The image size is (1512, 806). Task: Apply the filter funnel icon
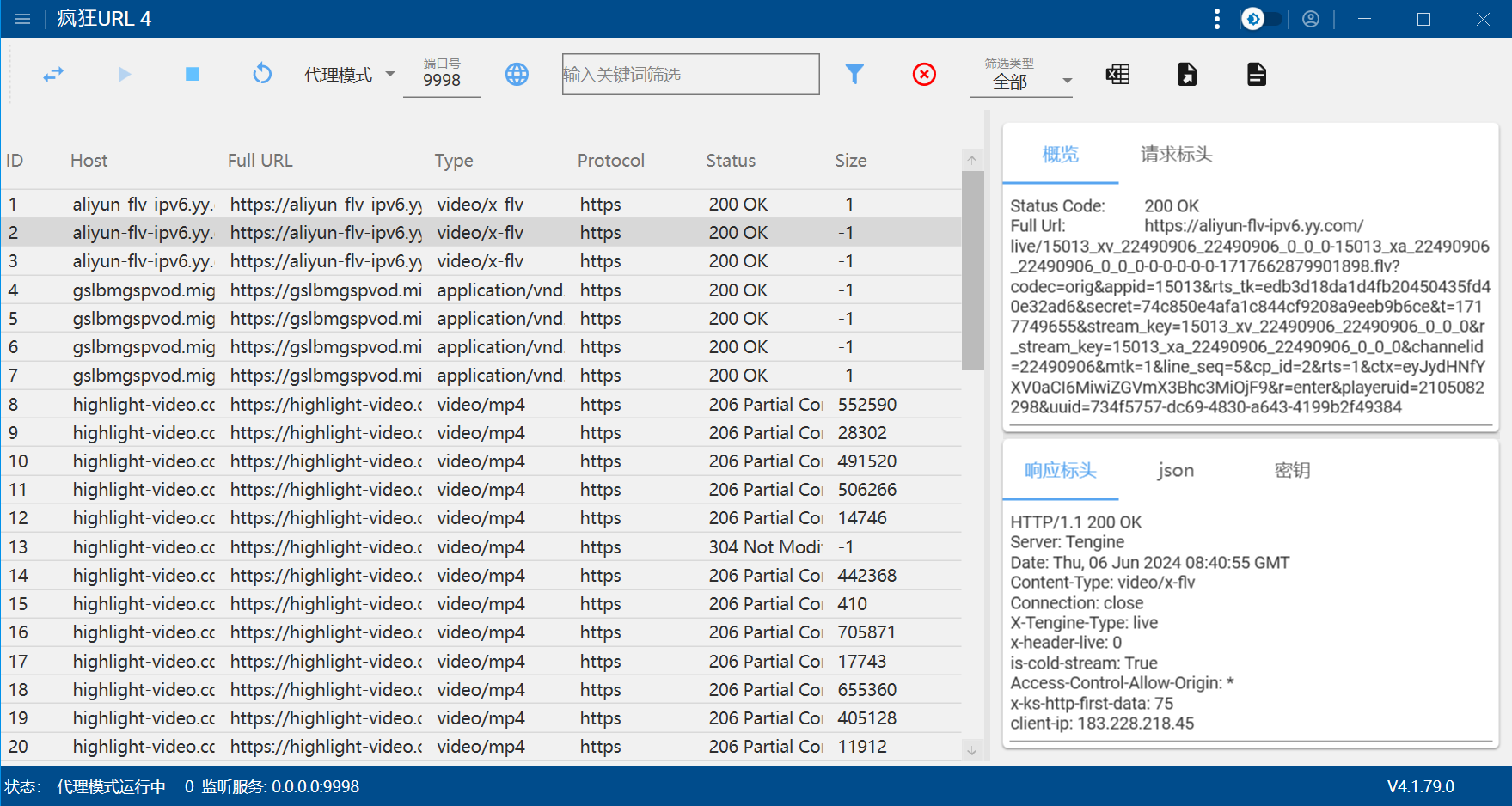pos(854,75)
